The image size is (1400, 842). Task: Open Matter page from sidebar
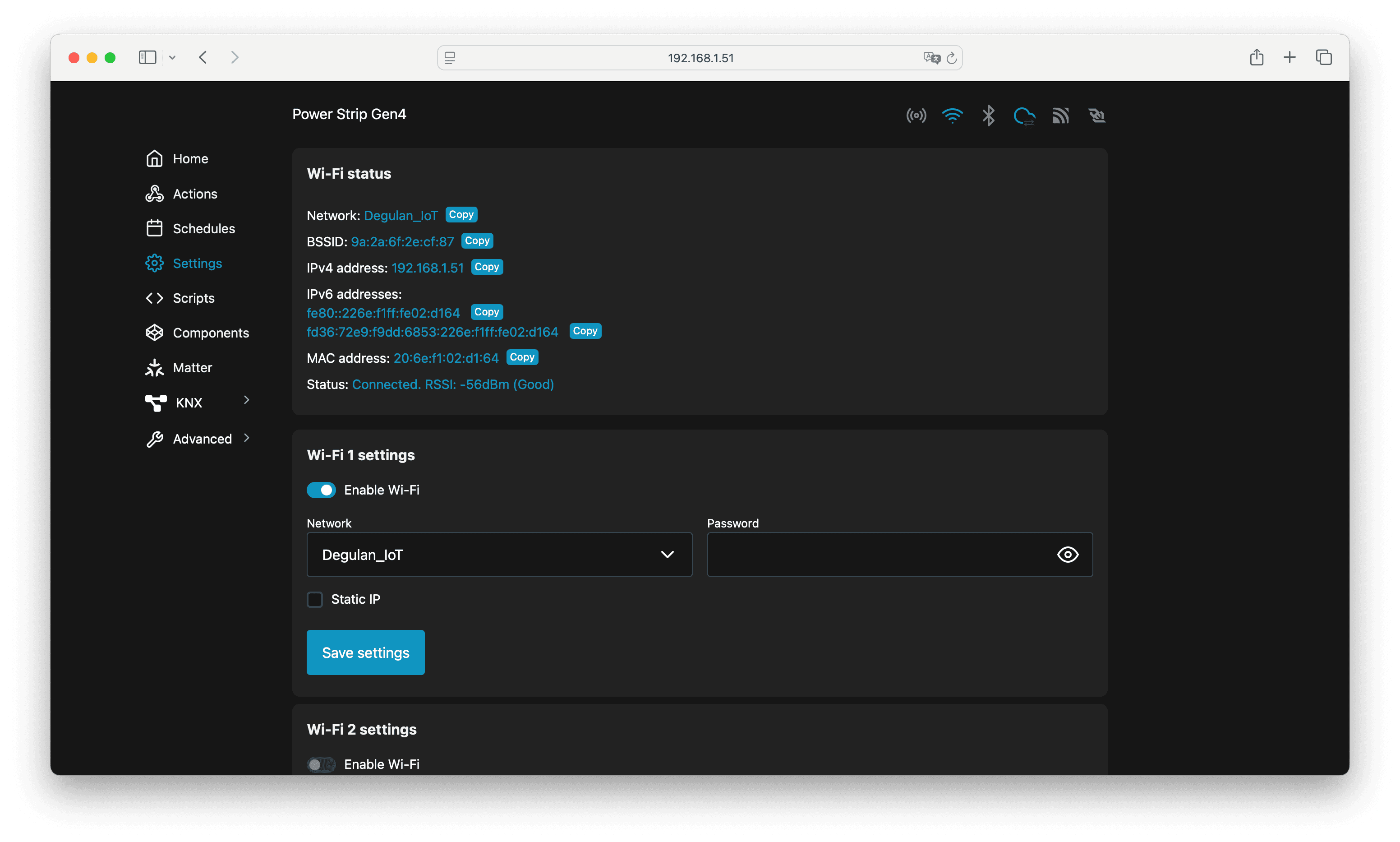tap(192, 368)
